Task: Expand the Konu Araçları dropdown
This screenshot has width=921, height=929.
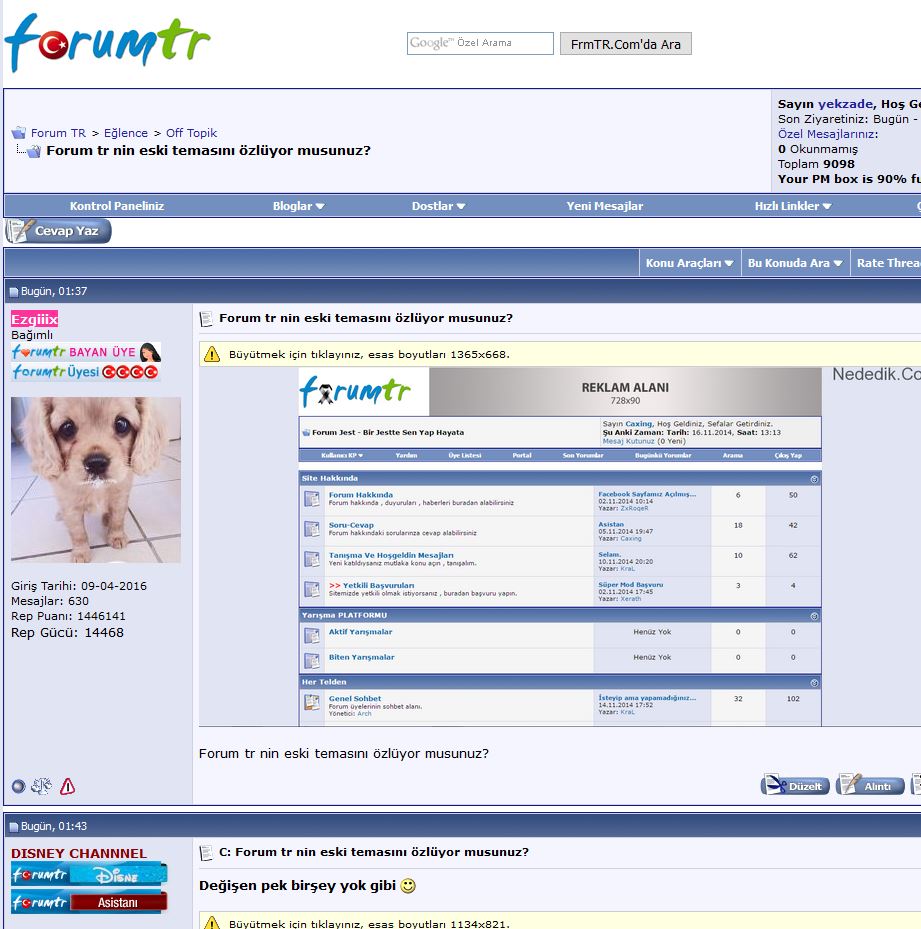Action: click(x=689, y=263)
